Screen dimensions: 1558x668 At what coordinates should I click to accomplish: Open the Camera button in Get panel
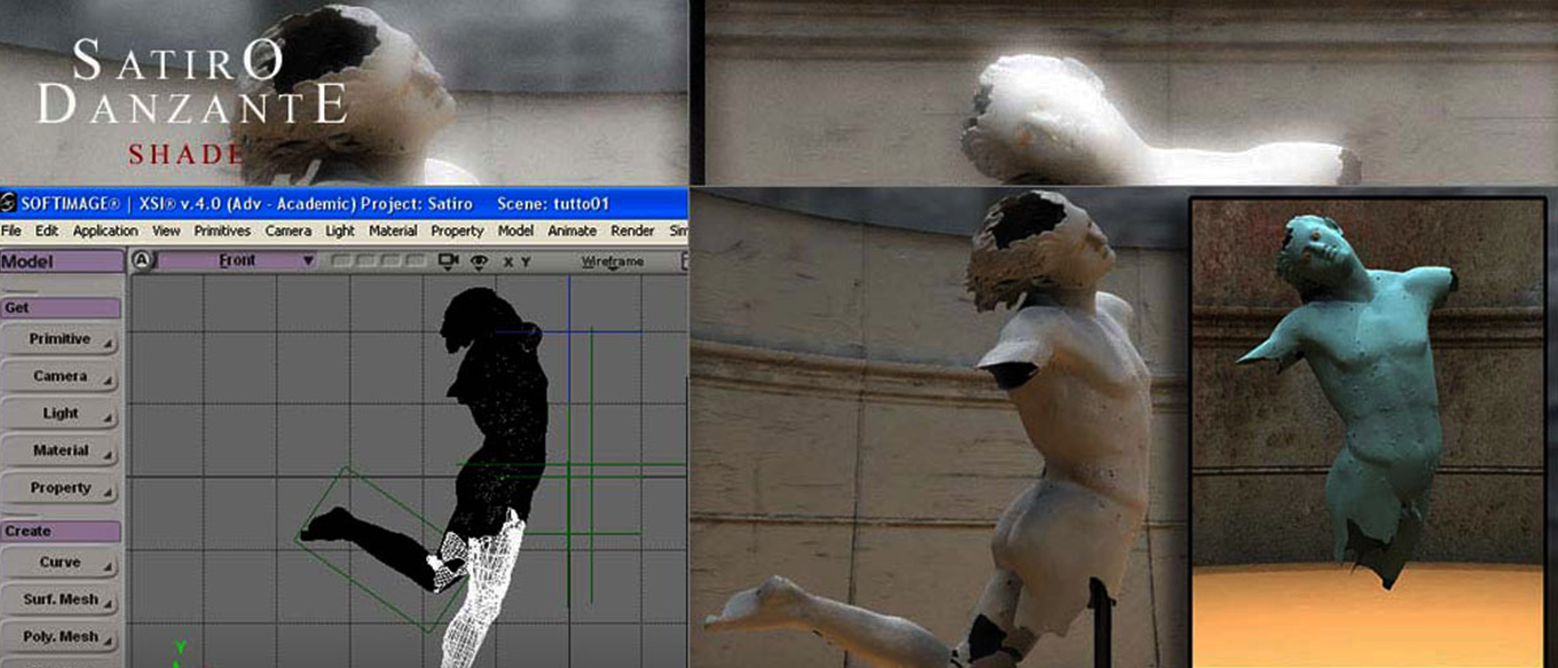coord(60,377)
